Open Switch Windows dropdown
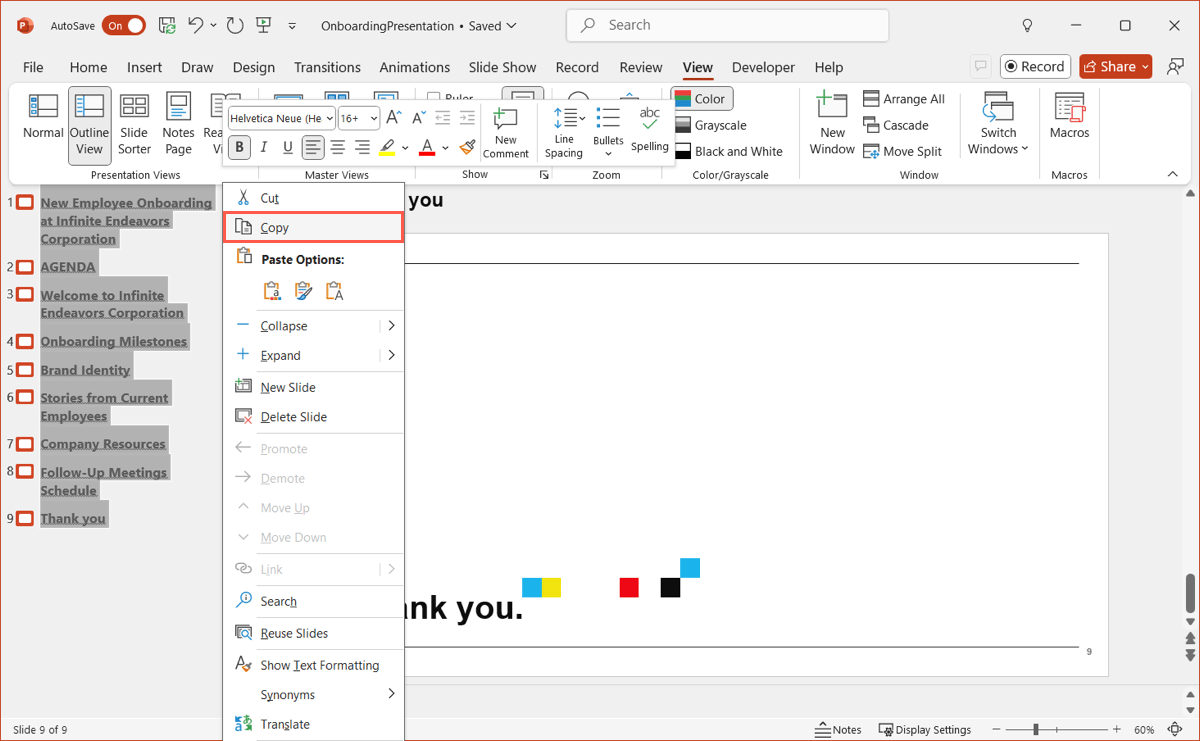This screenshot has height=741, width=1200. (x=998, y=124)
